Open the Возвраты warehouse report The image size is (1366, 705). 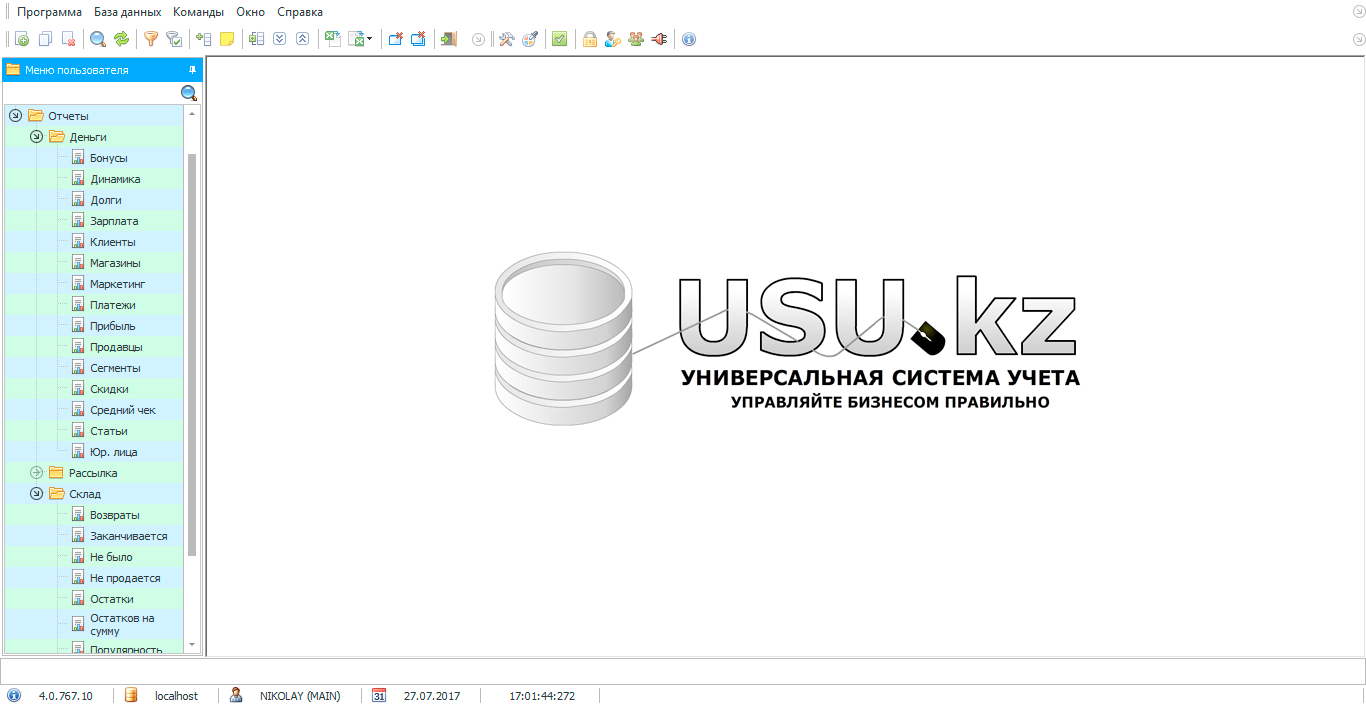point(114,515)
